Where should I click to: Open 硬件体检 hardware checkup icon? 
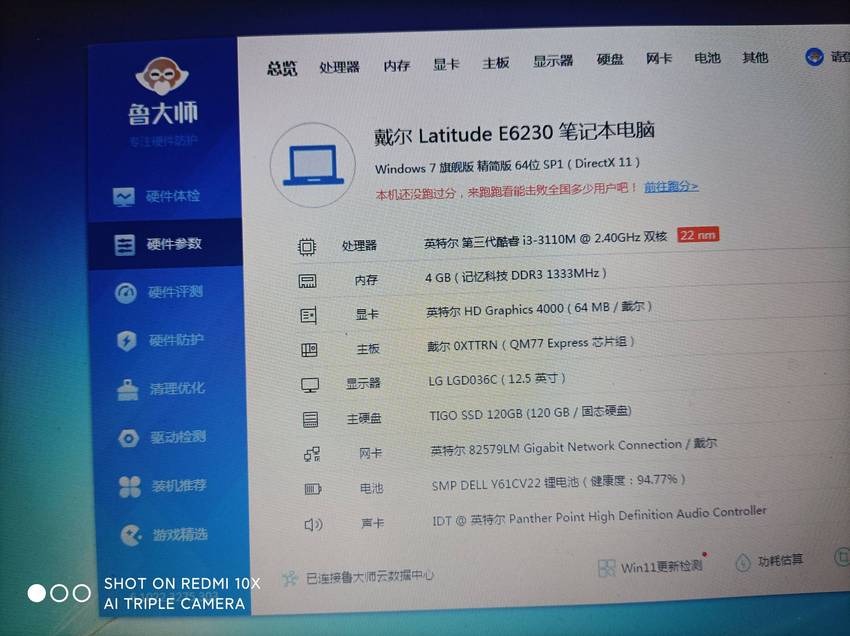coord(124,197)
